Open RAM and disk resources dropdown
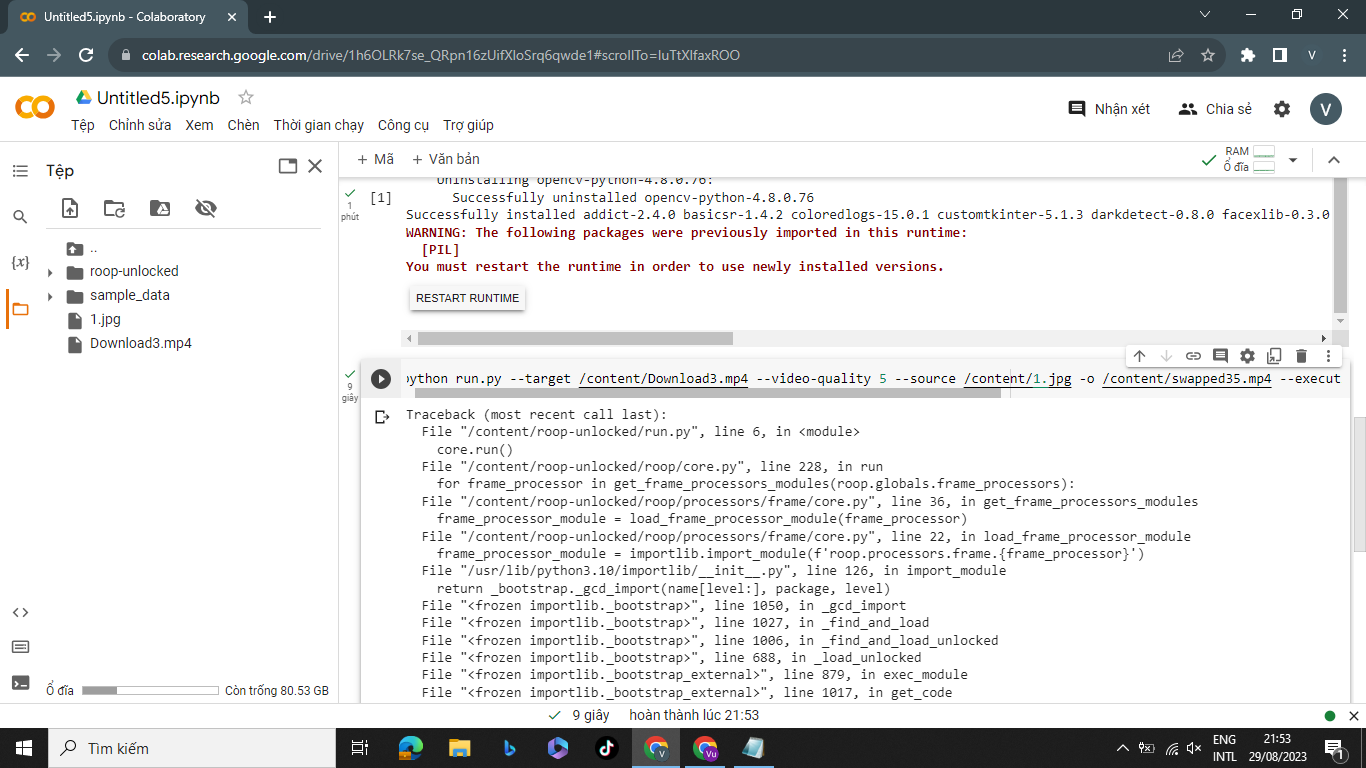The height and width of the screenshot is (768, 1366). tap(1293, 160)
